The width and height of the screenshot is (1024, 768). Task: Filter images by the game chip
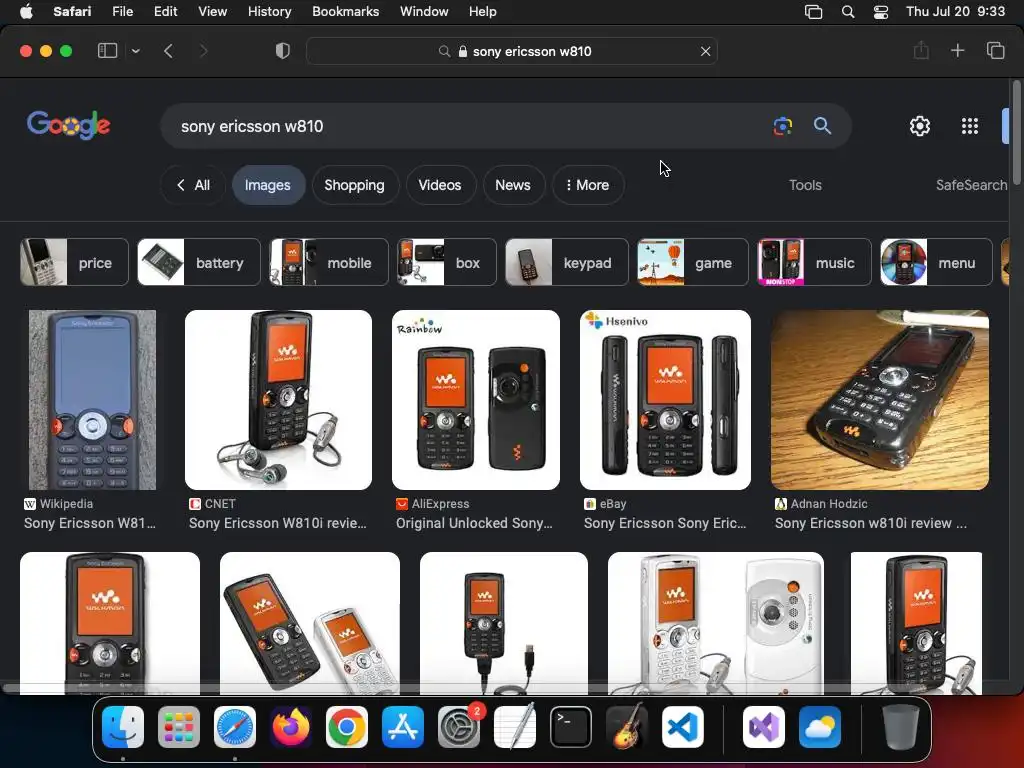coord(693,263)
